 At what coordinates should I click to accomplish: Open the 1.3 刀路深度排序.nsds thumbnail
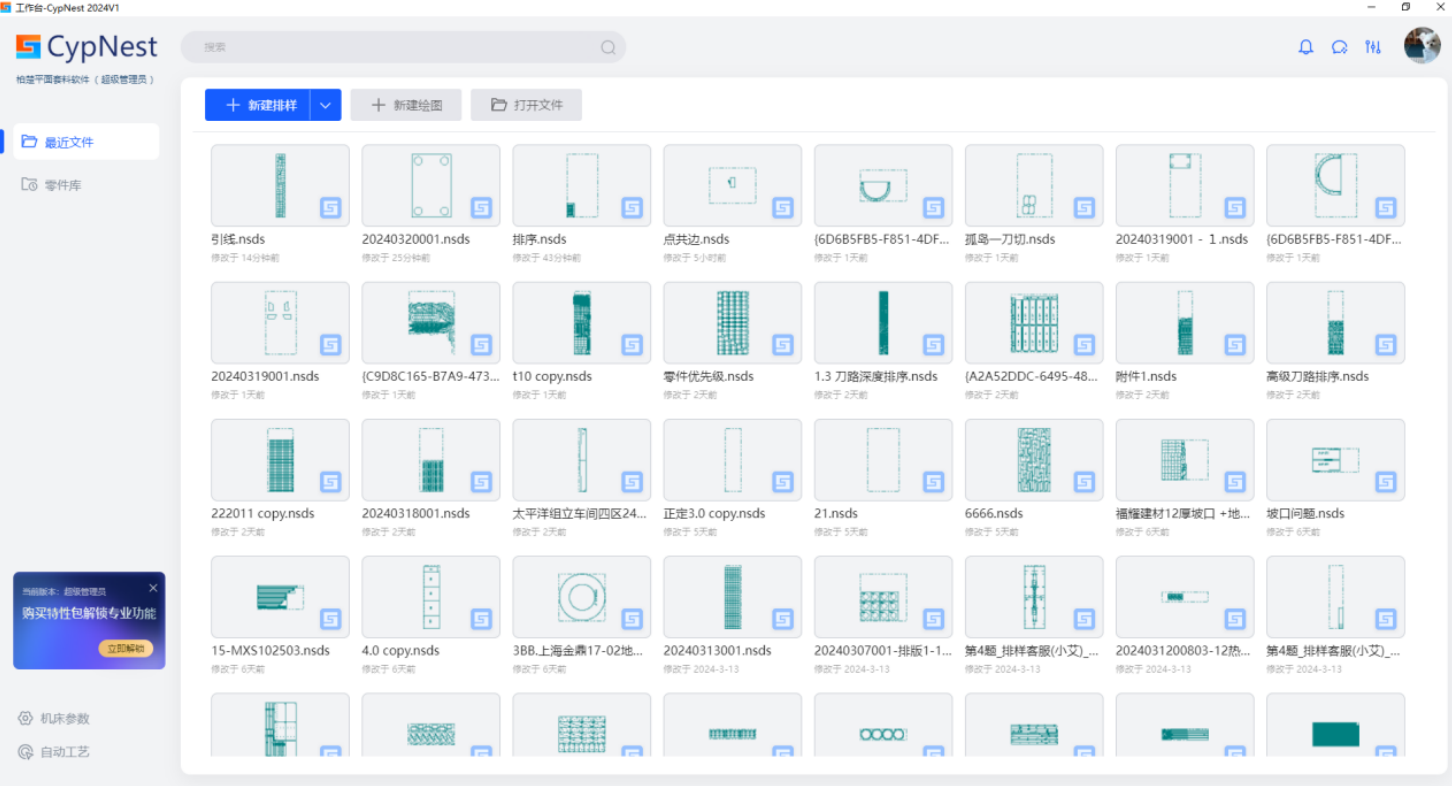pyautogui.click(x=883, y=322)
